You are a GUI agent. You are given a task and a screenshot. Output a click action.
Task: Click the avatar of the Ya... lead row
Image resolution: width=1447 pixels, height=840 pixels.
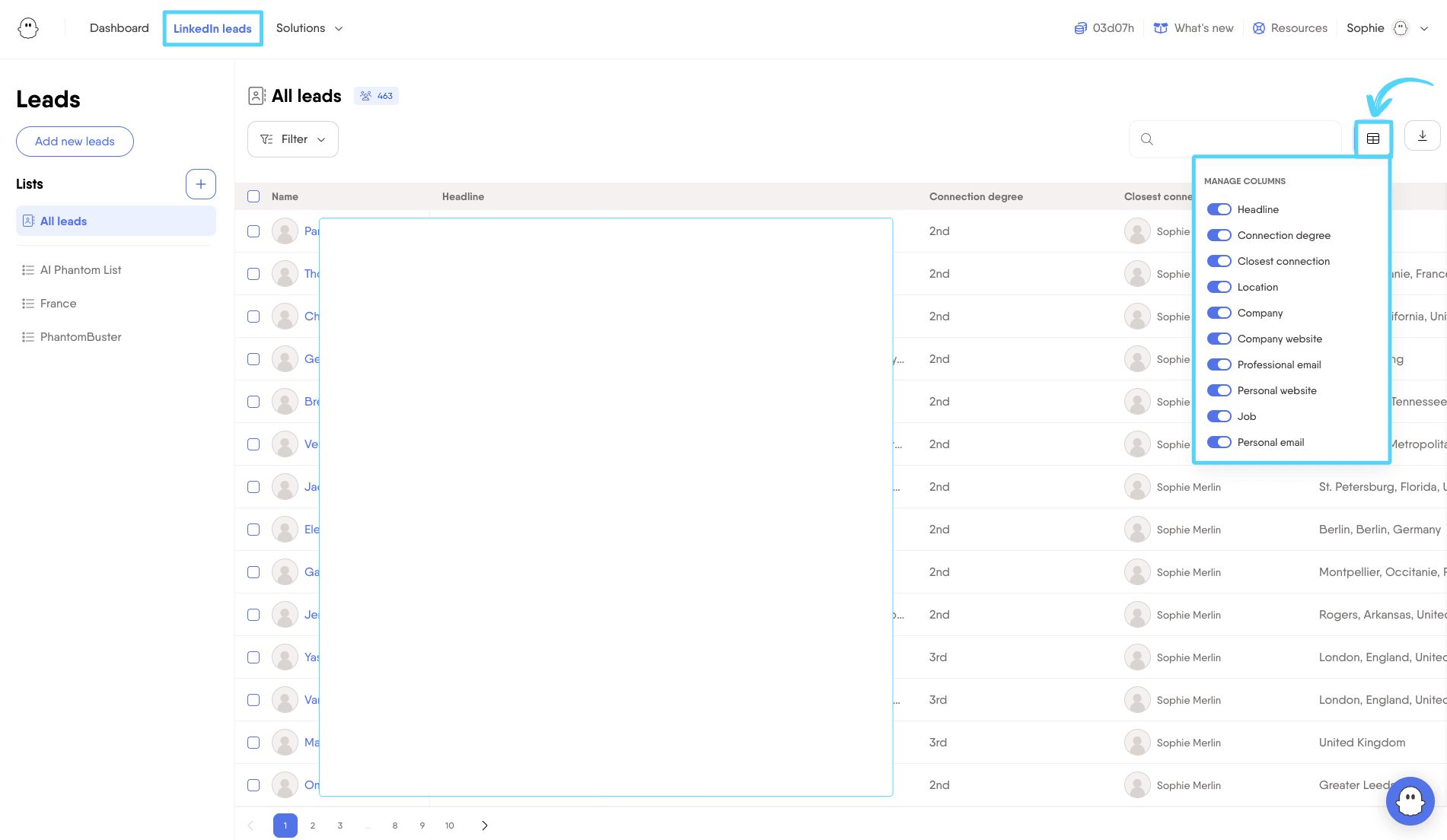[x=285, y=657]
